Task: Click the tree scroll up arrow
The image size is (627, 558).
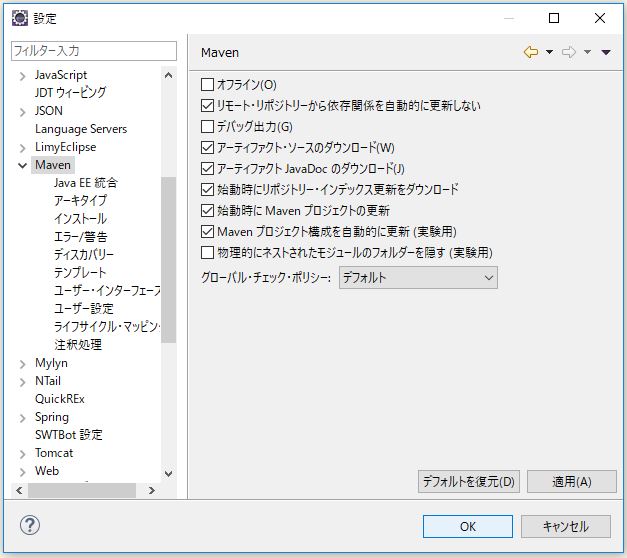Action: [168, 75]
